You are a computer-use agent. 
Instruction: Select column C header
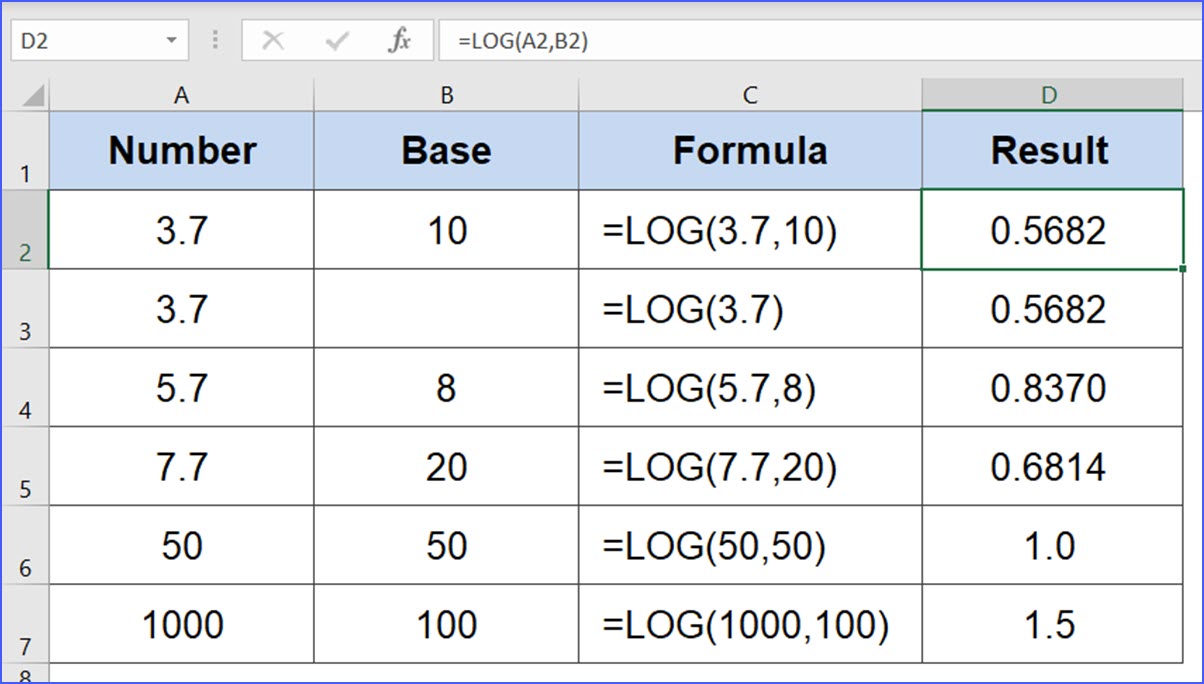[x=750, y=95]
